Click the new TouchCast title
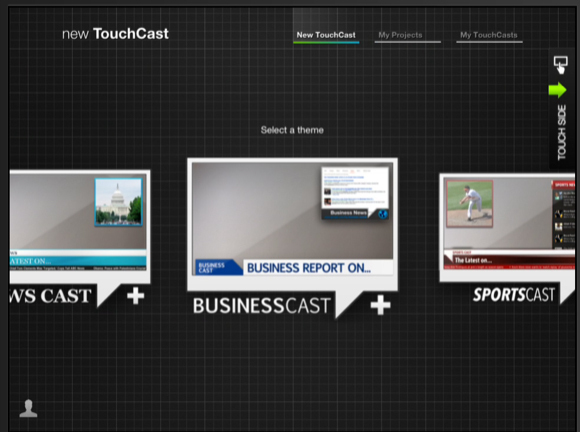The image size is (580, 432). (x=115, y=34)
